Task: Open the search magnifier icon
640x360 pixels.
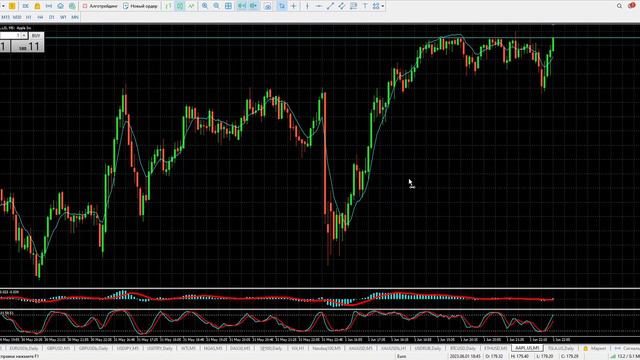Action: (x=619, y=6)
